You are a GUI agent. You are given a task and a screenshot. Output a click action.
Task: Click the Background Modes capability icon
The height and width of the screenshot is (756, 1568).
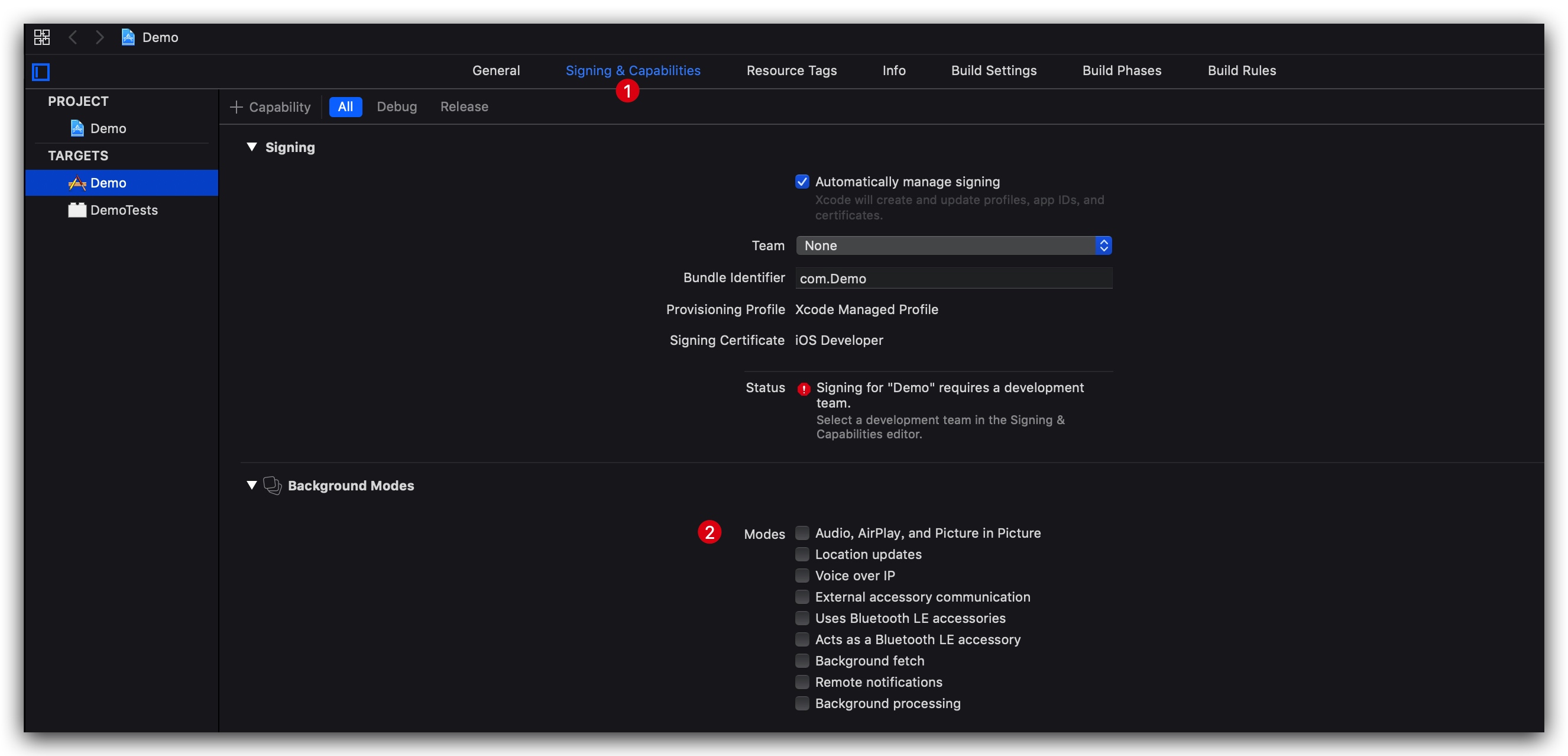271,485
